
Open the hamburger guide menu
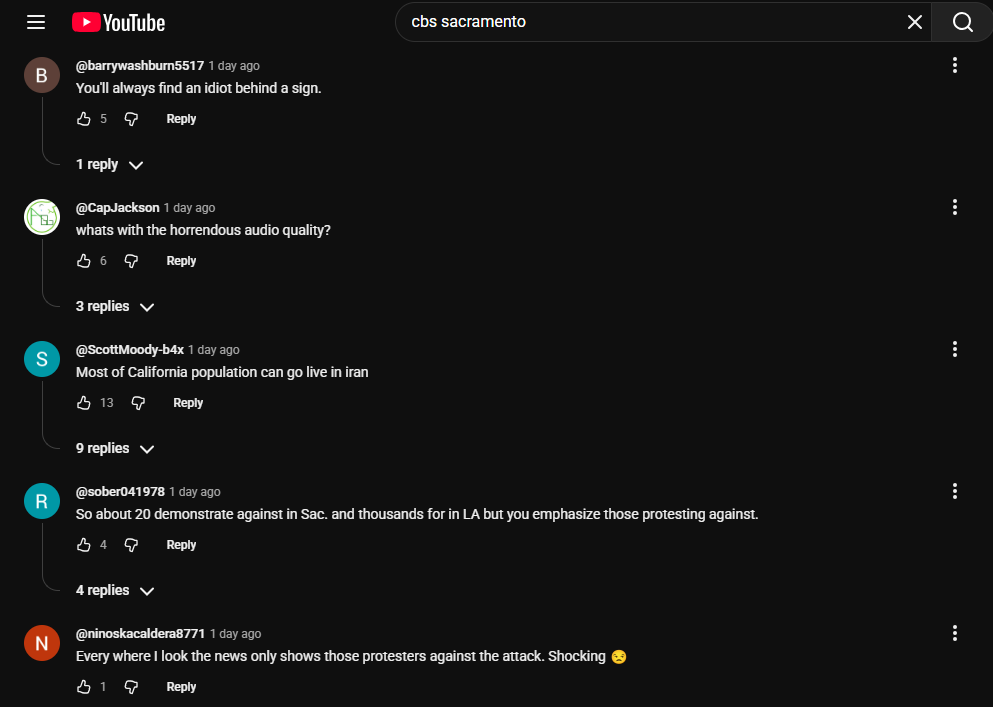point(36,22)
